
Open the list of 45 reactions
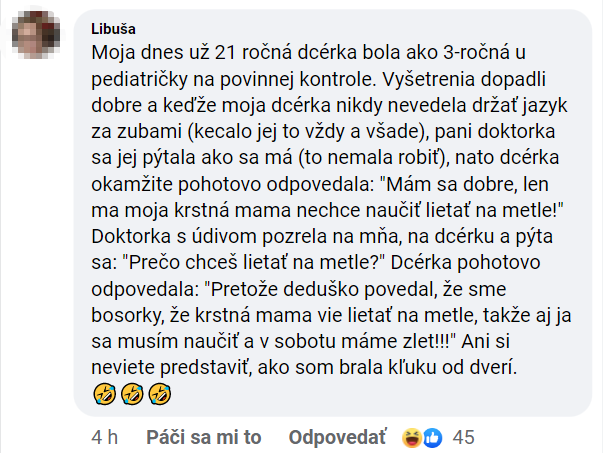[463, 437]
